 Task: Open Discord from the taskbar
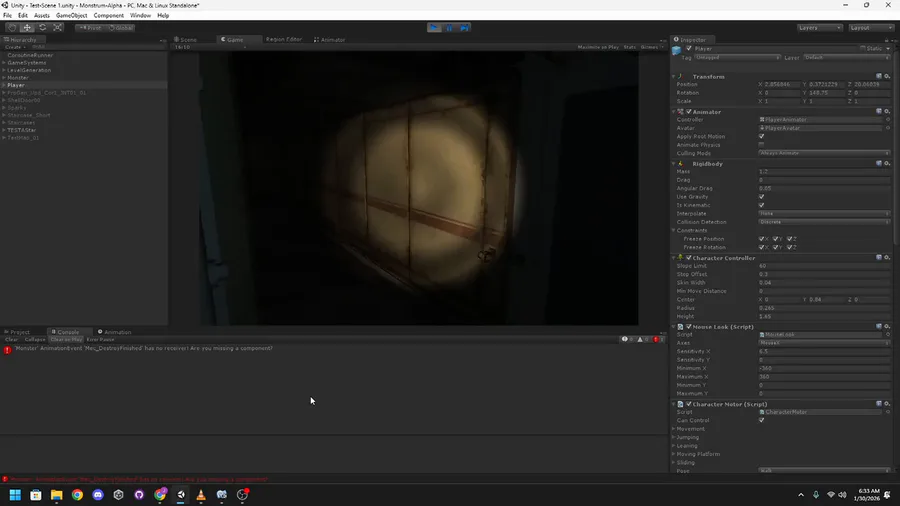coord(98,495)
